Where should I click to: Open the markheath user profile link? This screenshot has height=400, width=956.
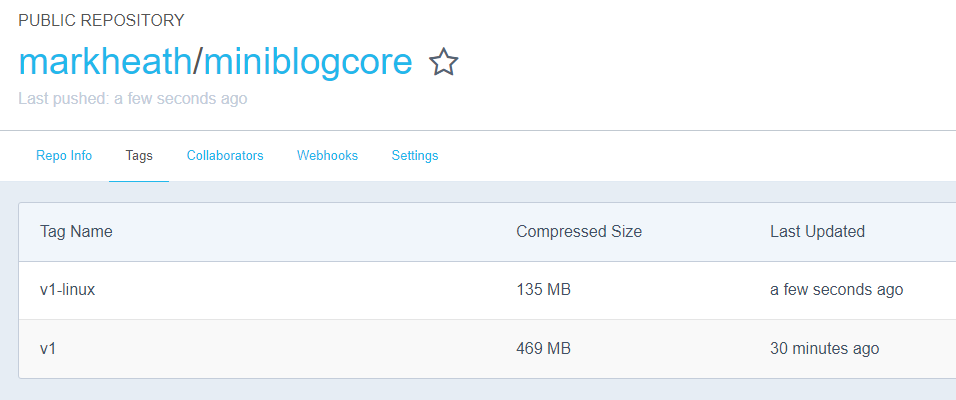[x=104, y=62]
